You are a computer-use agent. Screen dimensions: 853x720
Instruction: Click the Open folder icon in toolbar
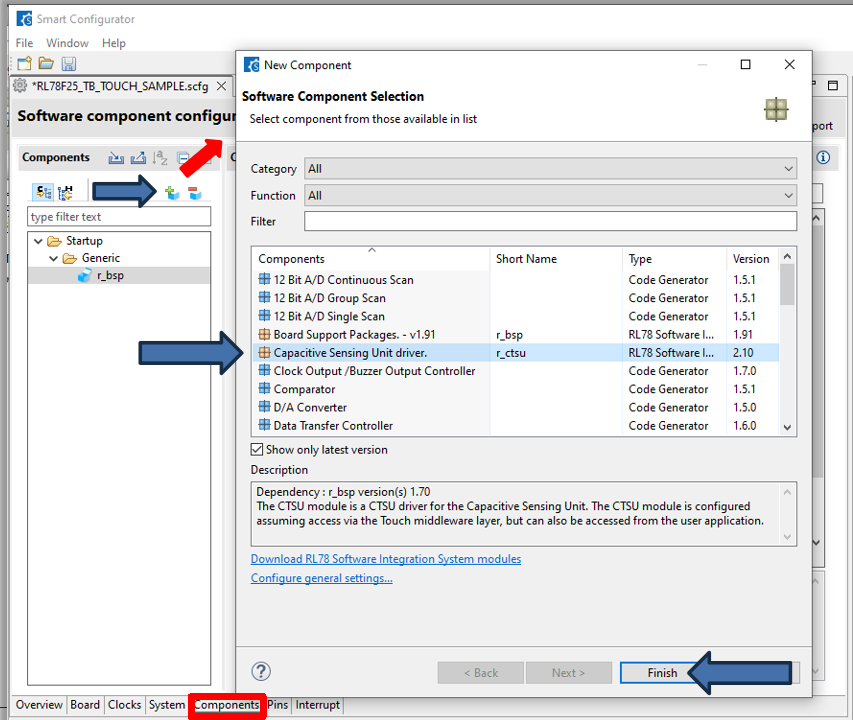click(x=46, y=64)
